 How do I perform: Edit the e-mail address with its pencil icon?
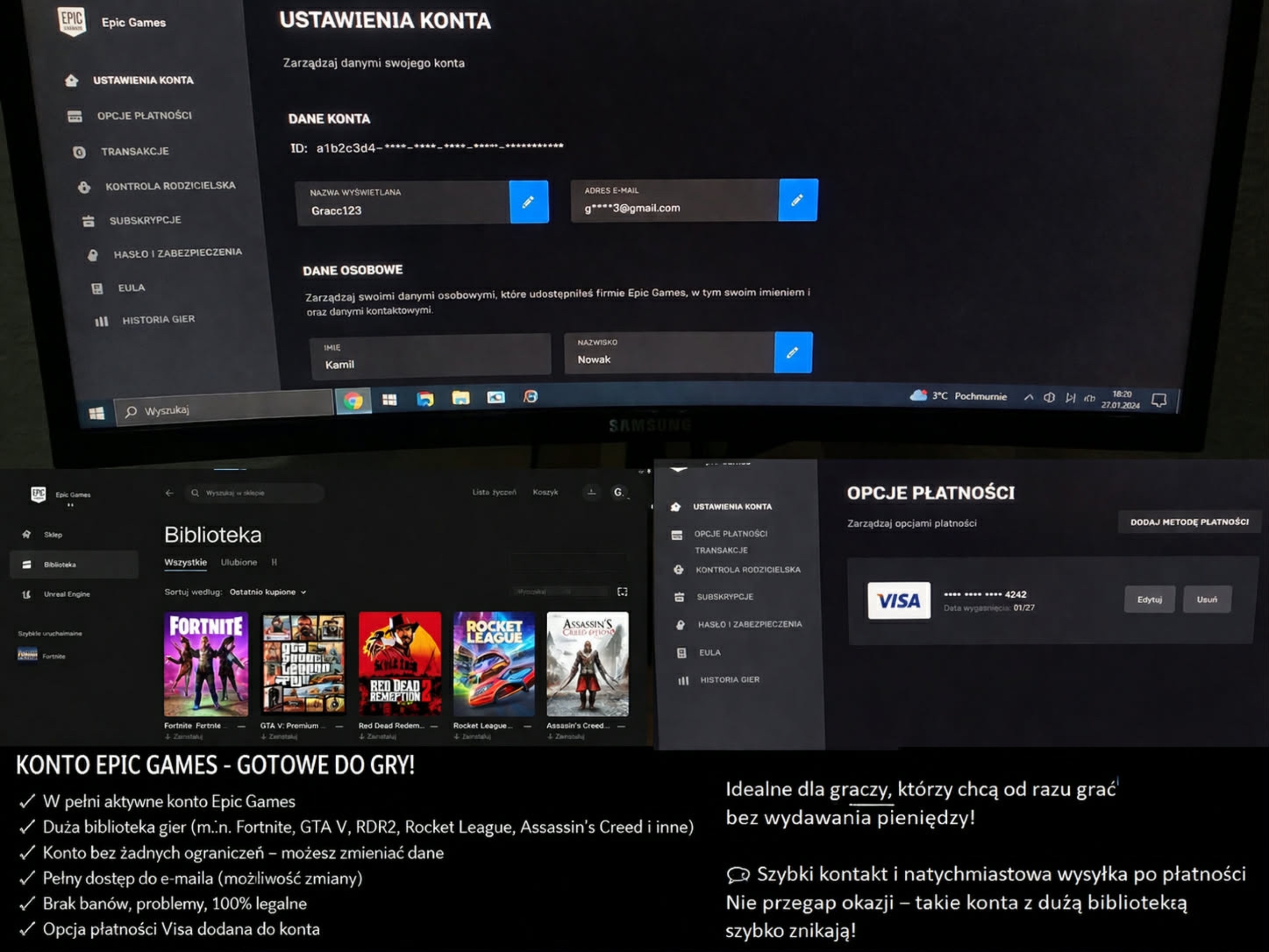pos(798,200)
